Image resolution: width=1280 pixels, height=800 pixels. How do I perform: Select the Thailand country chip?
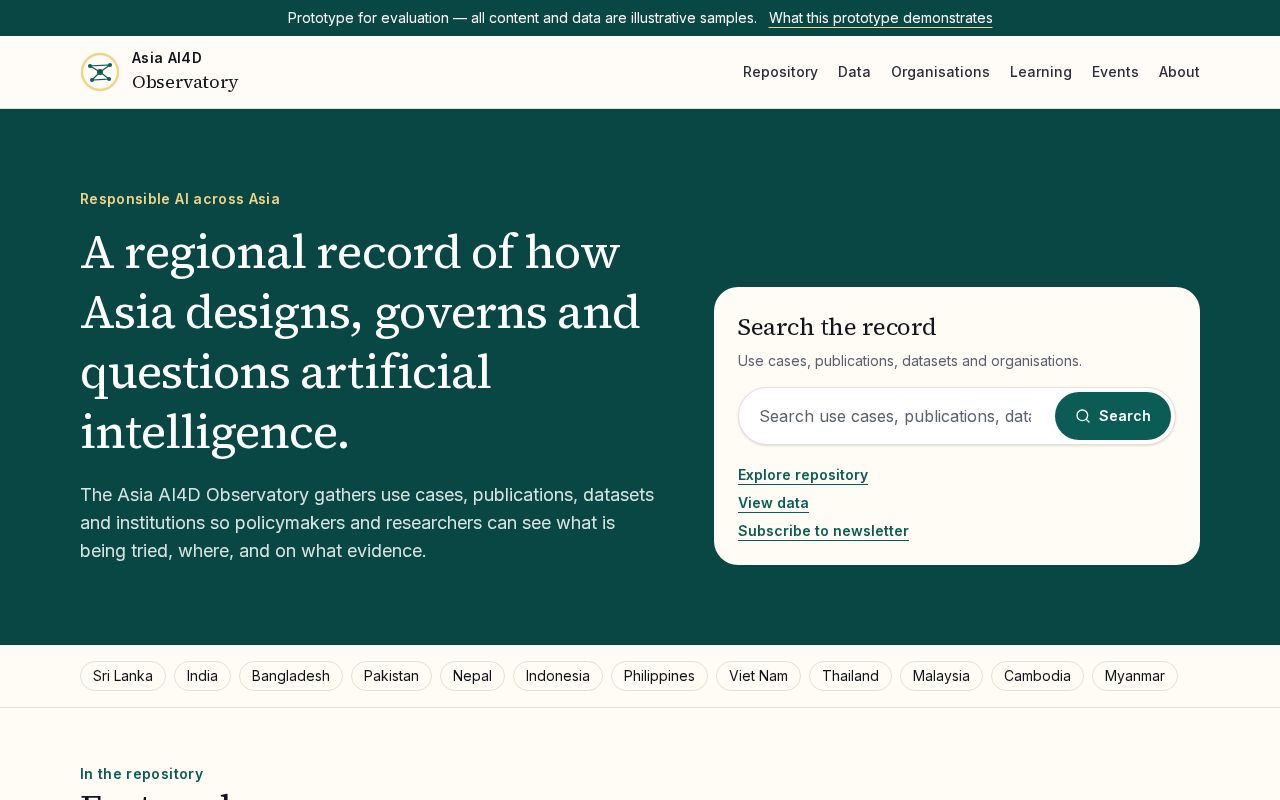(850, 676)
